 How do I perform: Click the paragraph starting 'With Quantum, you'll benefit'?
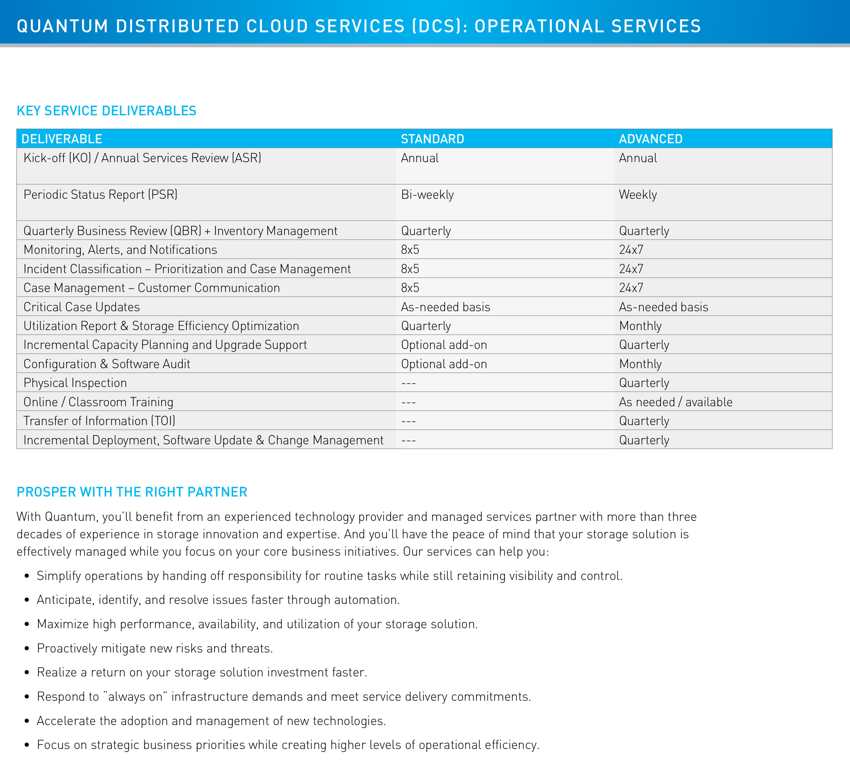point(356,534)
